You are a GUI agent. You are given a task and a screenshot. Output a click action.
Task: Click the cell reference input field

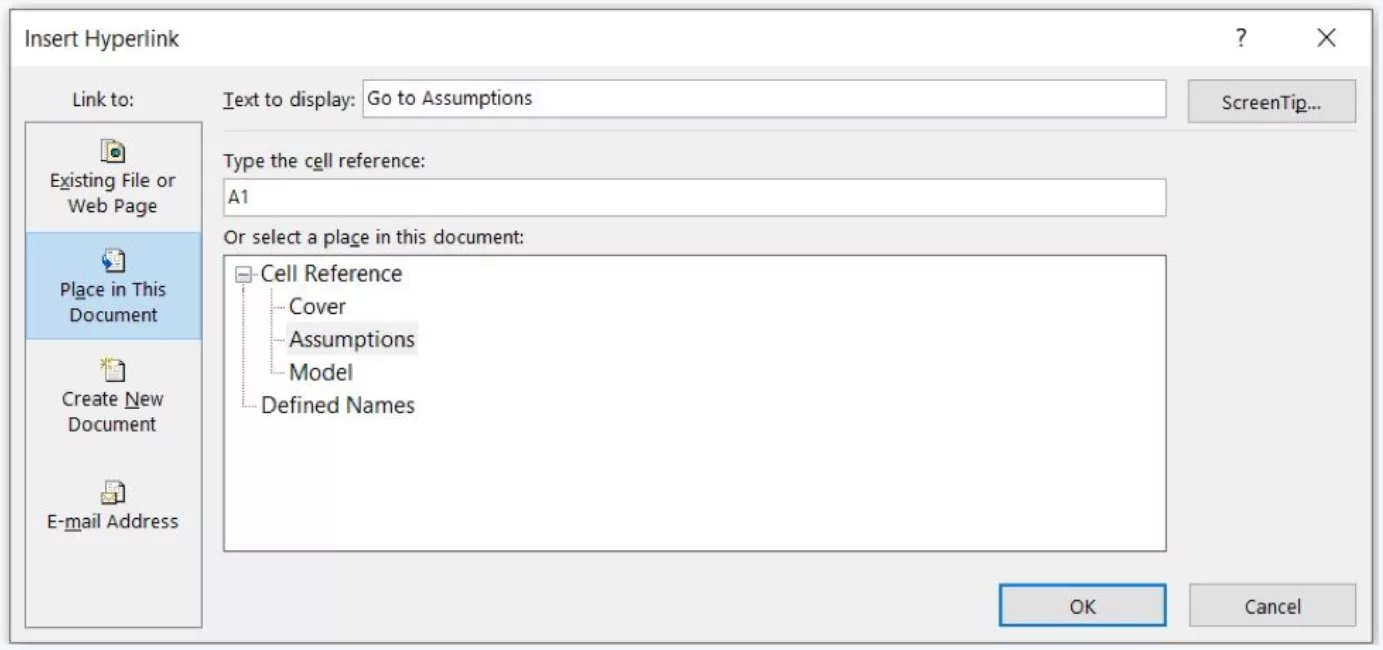694,198
